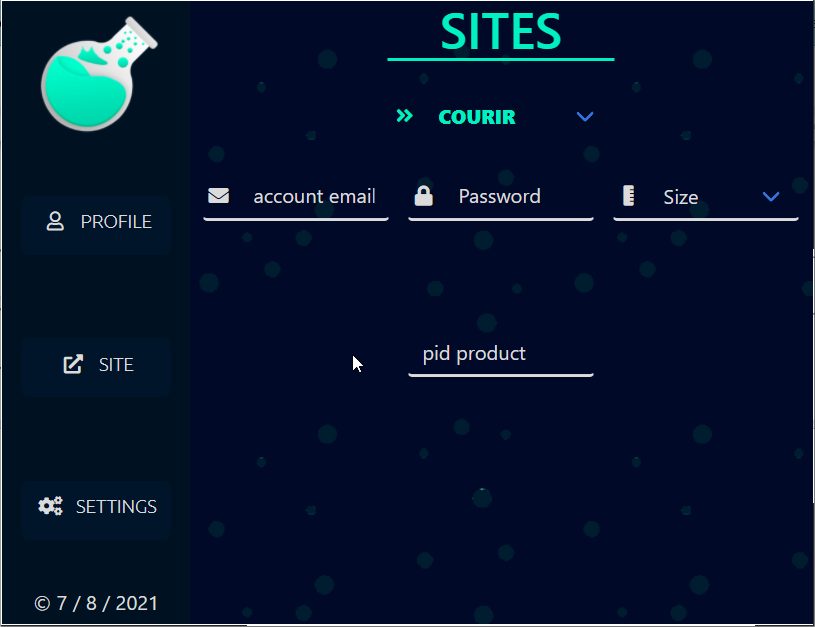The width and height of the screenshot is (815, 627).
Task: Click the envelope icon by account email
Action: [218, 196]
